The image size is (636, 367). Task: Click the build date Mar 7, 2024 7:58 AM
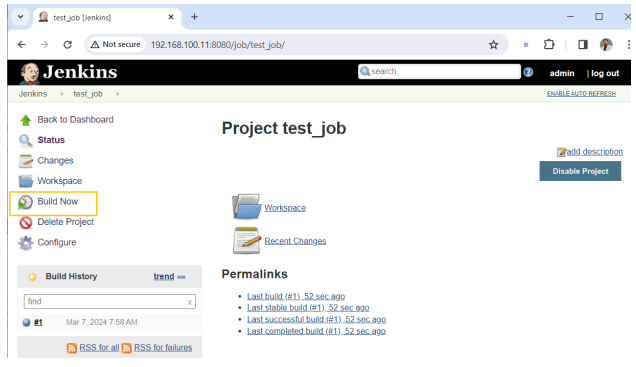tap(102, 322)
